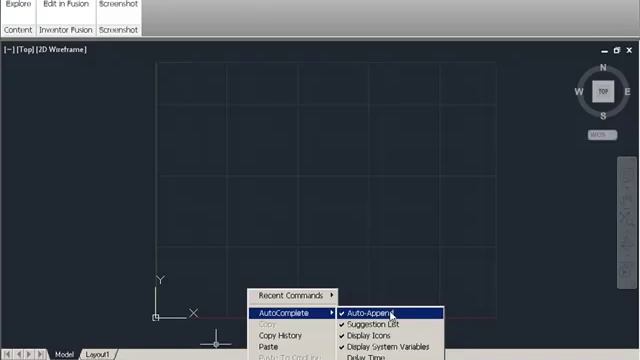Go to next layout tab arrow
640x360 pixels.
[x=29, y=354]
